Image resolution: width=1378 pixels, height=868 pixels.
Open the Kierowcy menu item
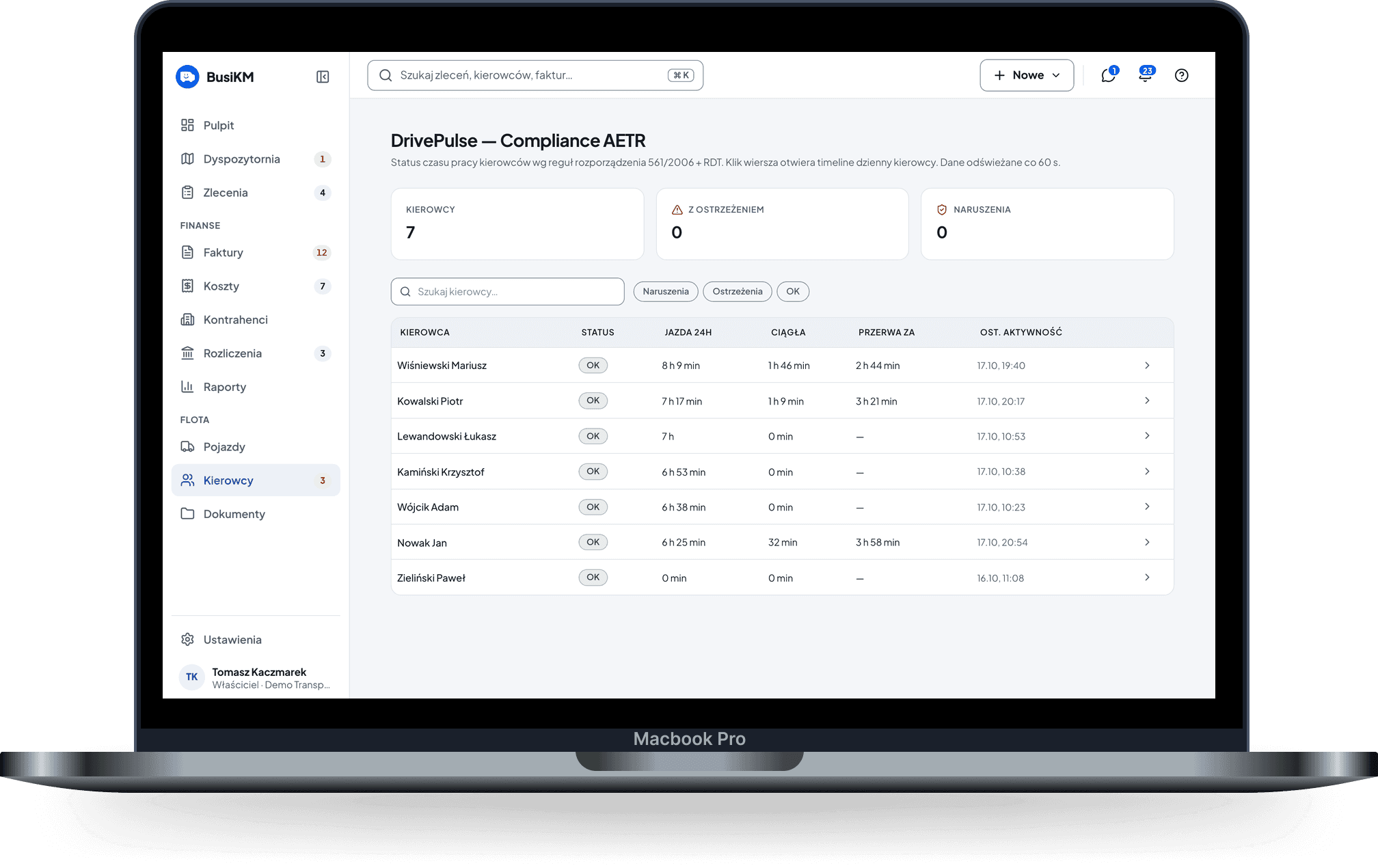[x=256, y=480]
